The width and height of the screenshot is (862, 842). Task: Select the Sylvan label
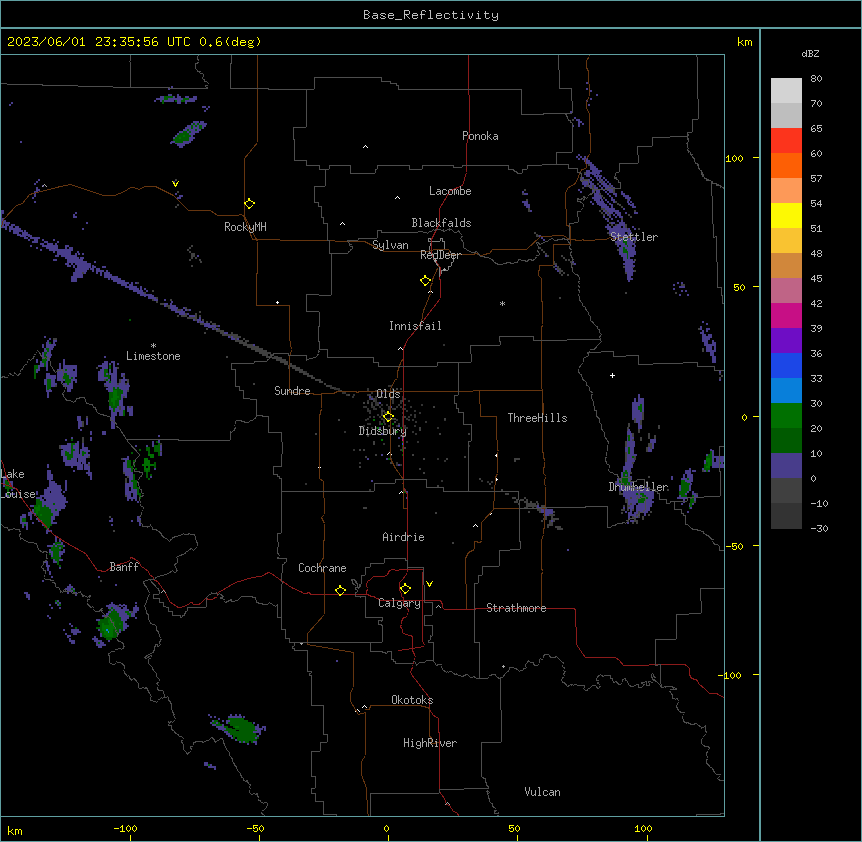tap(390, 245)
